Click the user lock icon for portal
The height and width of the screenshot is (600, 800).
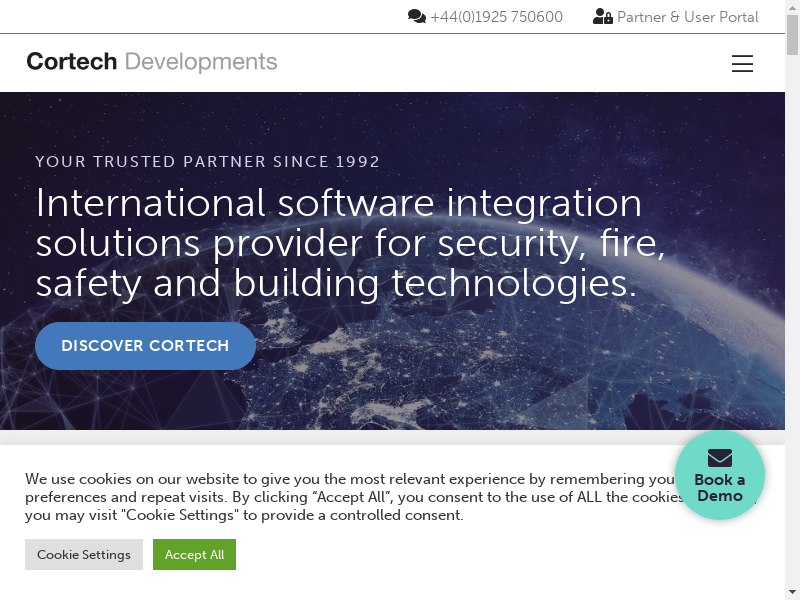click(x=602, y=17)
